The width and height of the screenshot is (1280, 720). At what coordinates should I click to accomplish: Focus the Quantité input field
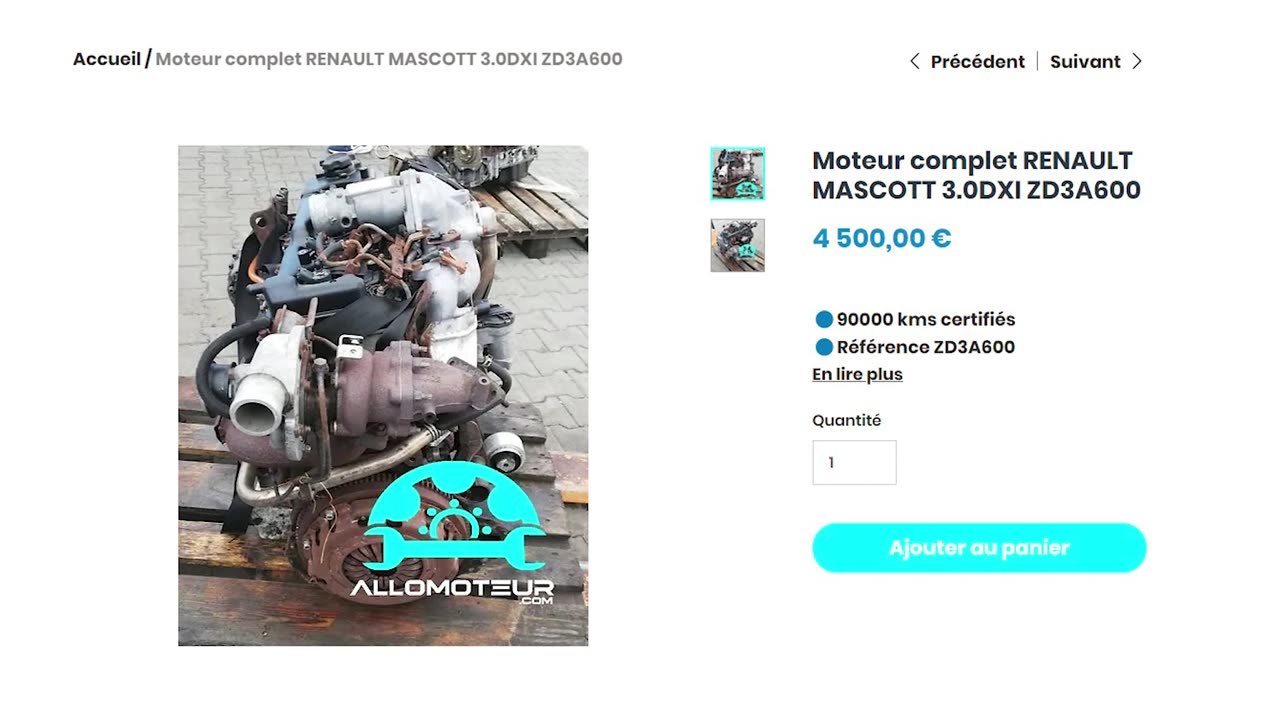(x=854, y=463)
